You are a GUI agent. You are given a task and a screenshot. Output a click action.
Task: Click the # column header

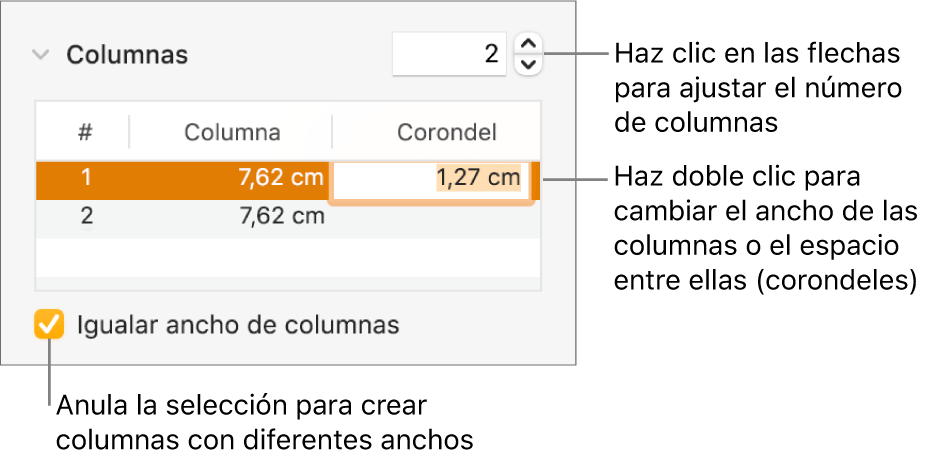tap(86, 132)
